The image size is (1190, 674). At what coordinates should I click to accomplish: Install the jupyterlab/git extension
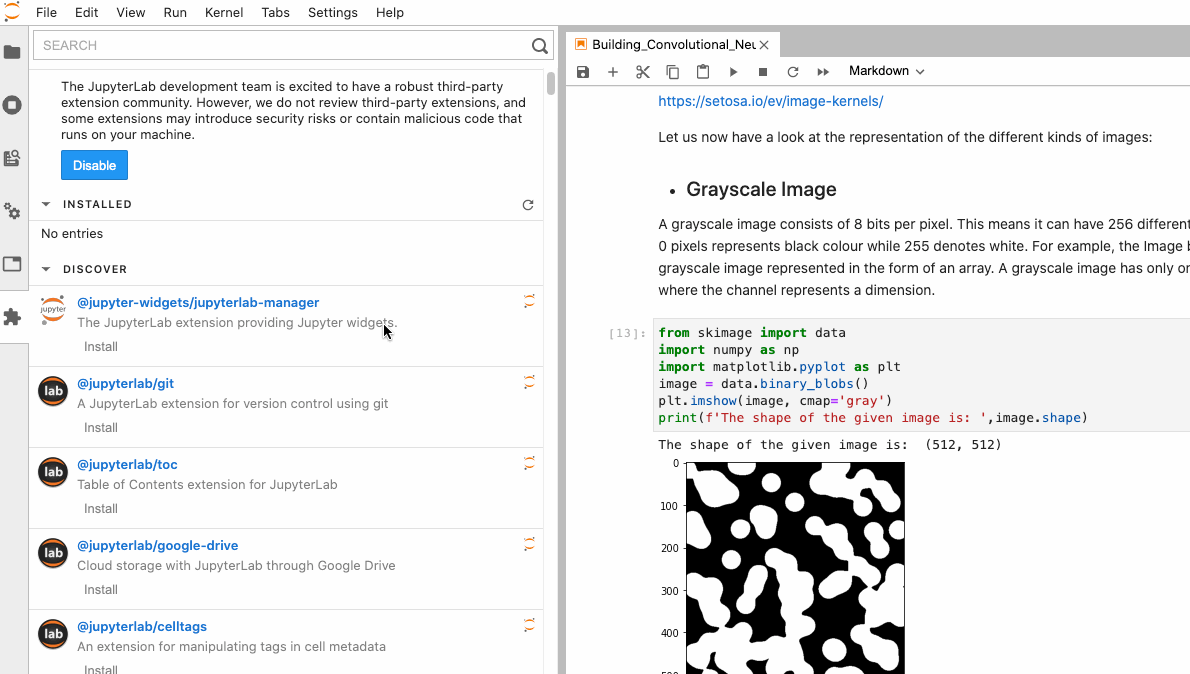click(x=100, y=427)
